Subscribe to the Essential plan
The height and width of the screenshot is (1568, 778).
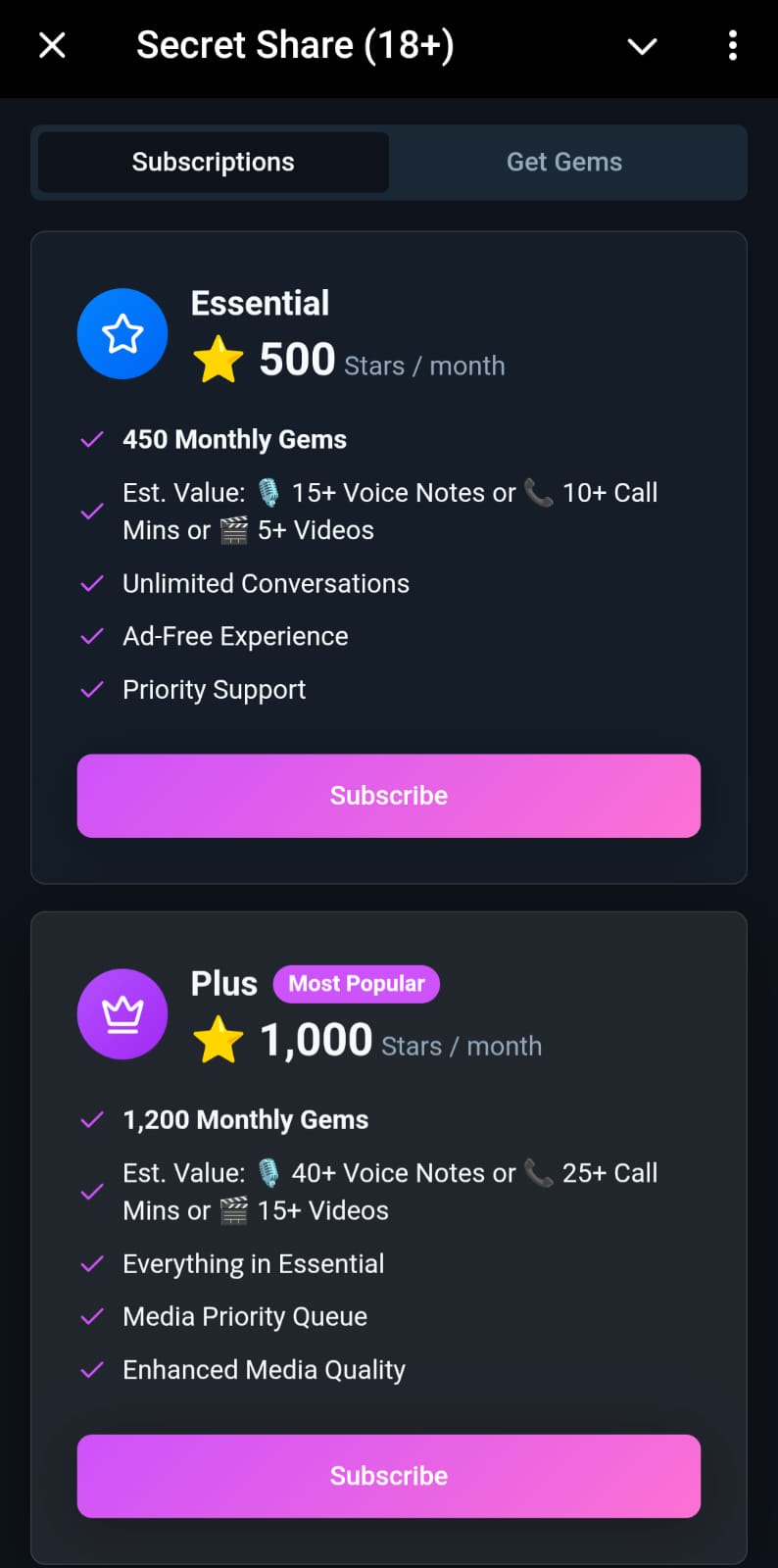pos(389,796)
